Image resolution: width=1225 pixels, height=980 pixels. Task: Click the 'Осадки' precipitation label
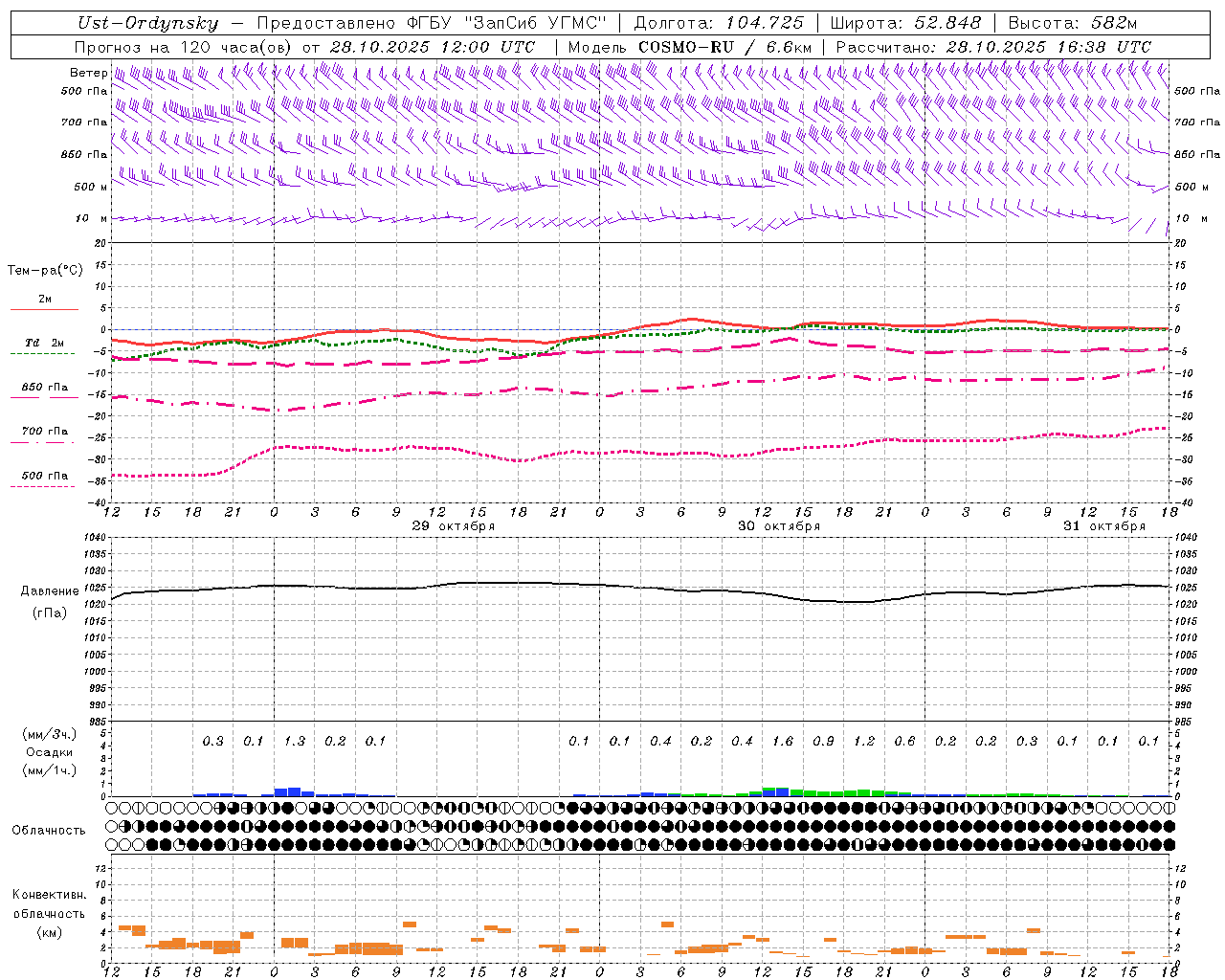pos(50,752)
